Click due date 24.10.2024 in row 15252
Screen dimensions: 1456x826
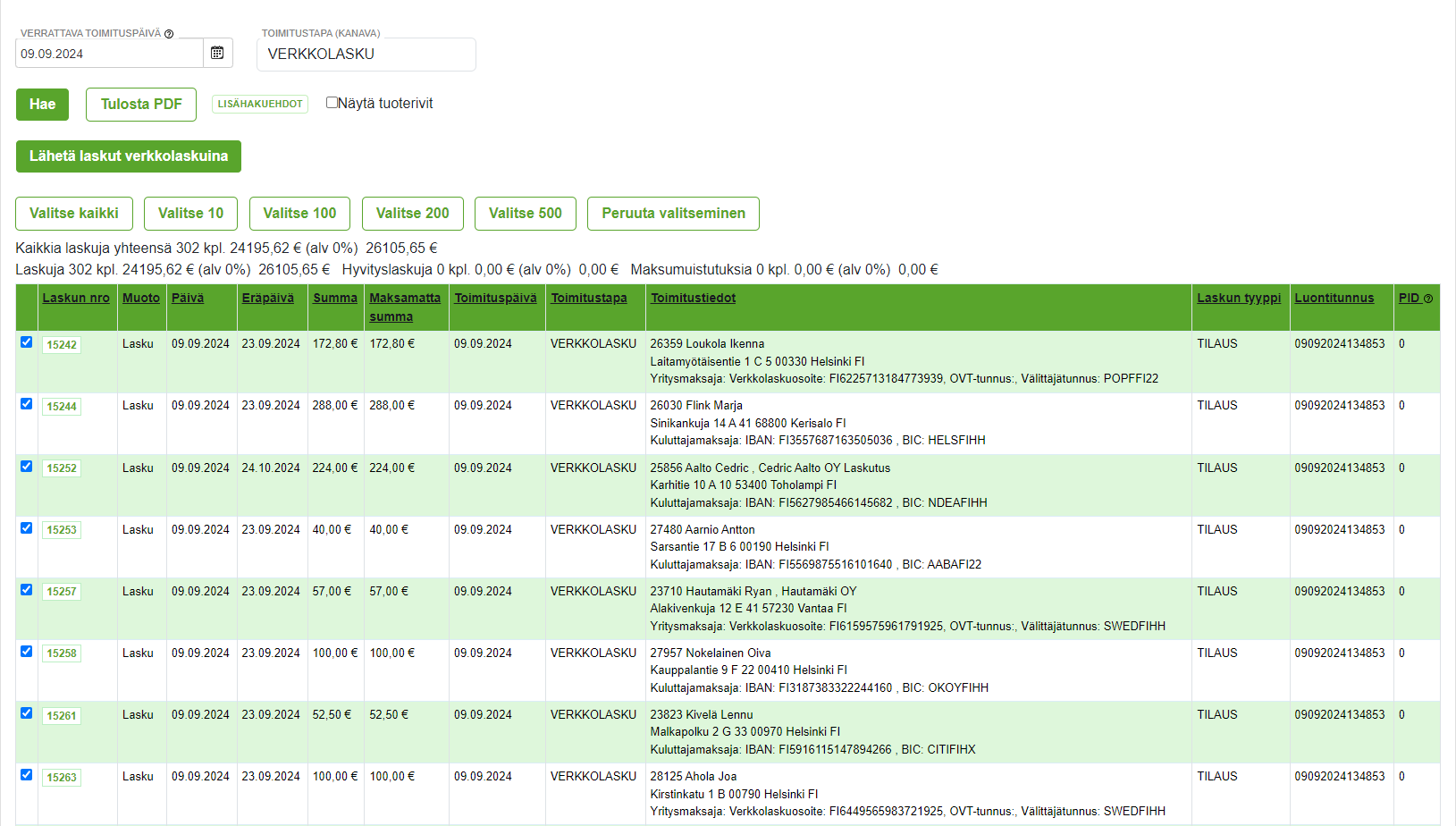pyautogui.click(x=271, y=468)
